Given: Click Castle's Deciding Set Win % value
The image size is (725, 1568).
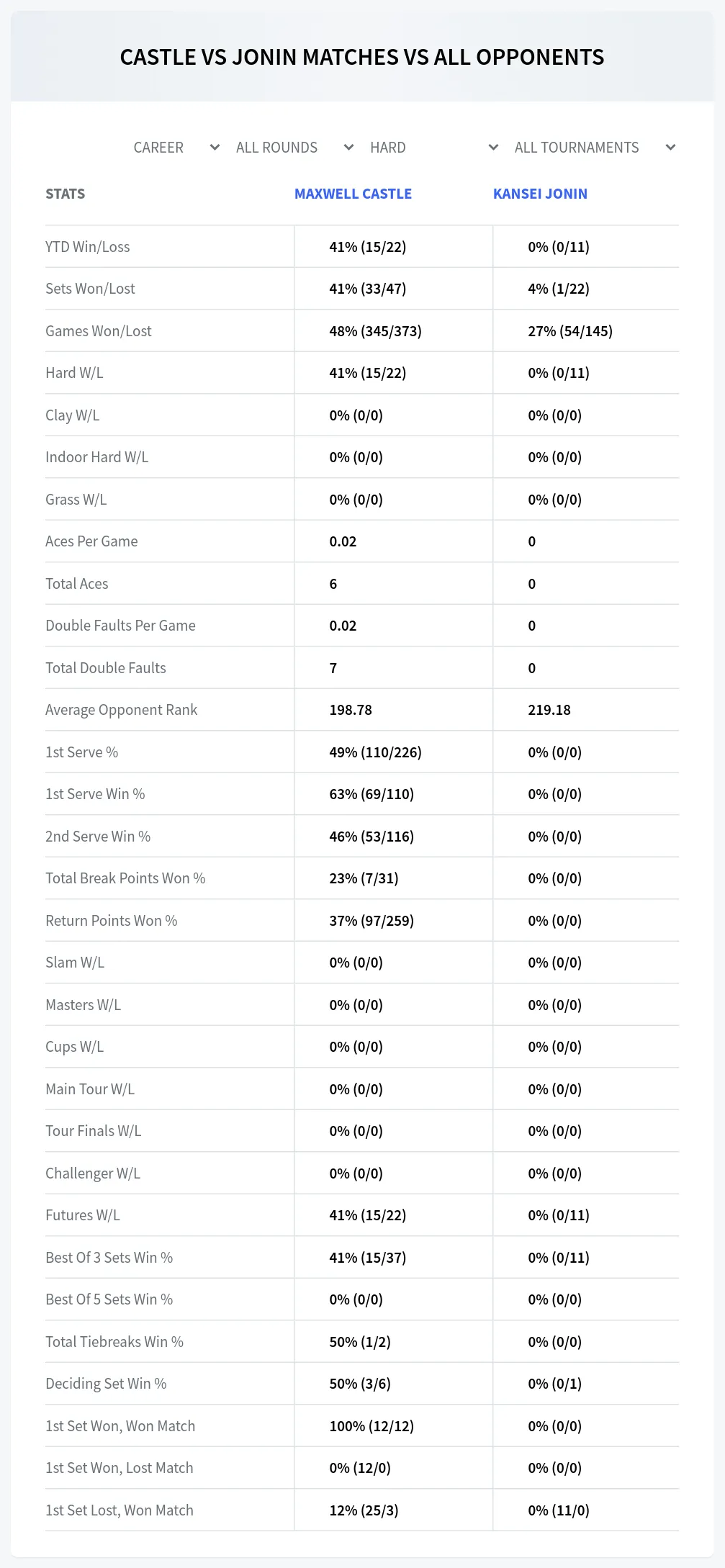Looking at the screenshot, I should 361,1384.
